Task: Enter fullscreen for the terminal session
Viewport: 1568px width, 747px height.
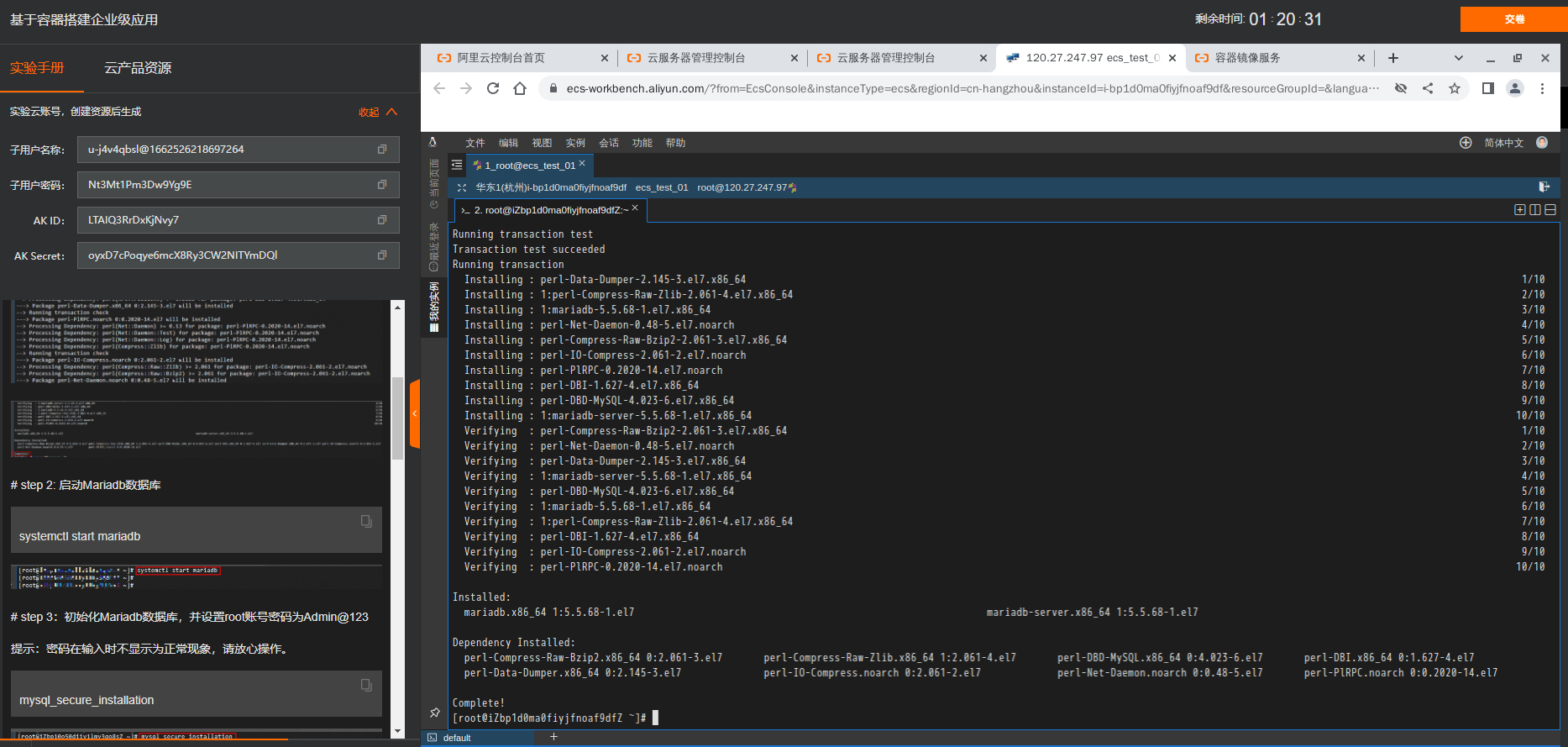Action: point(462,187)
